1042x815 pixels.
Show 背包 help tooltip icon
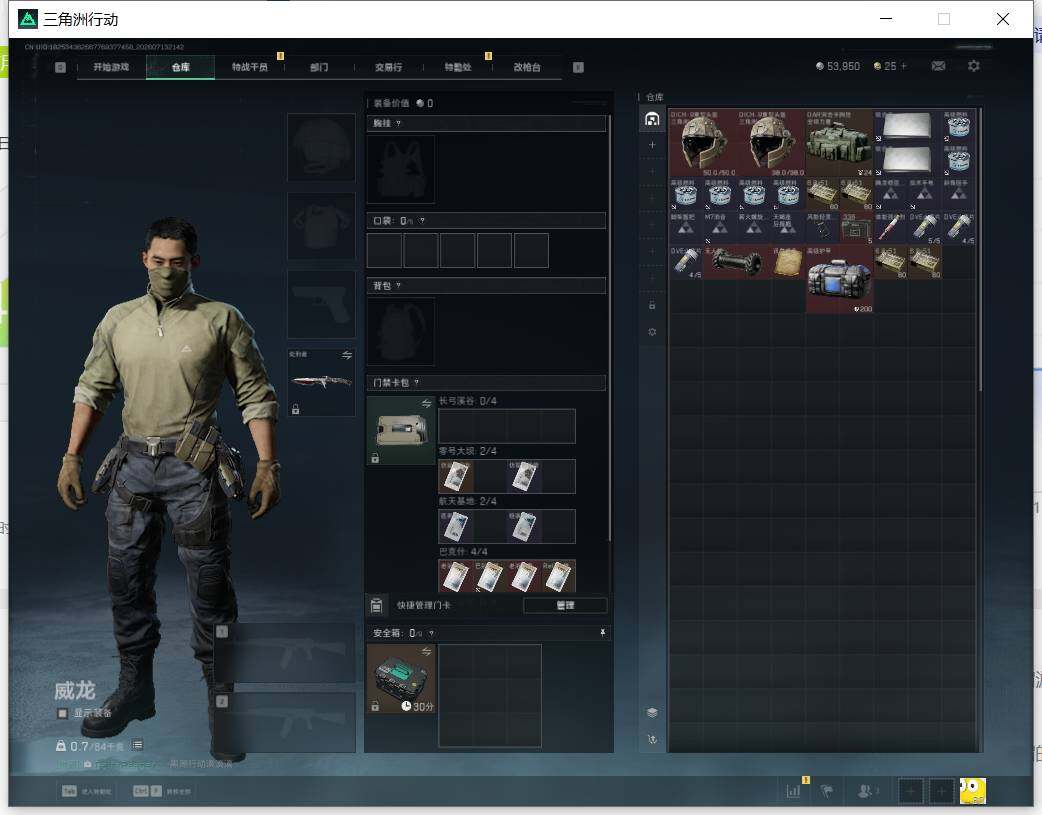399,286
